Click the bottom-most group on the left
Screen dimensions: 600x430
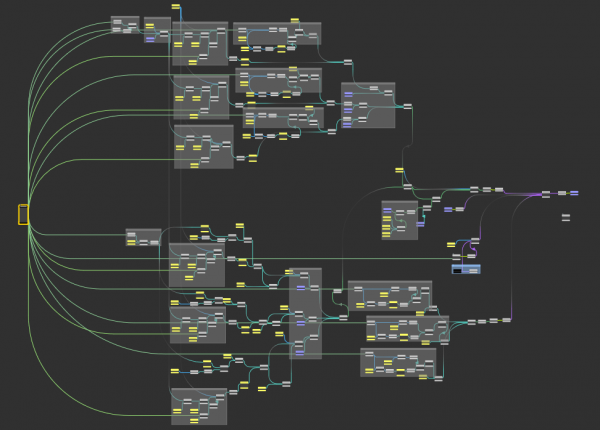[199, 406]
